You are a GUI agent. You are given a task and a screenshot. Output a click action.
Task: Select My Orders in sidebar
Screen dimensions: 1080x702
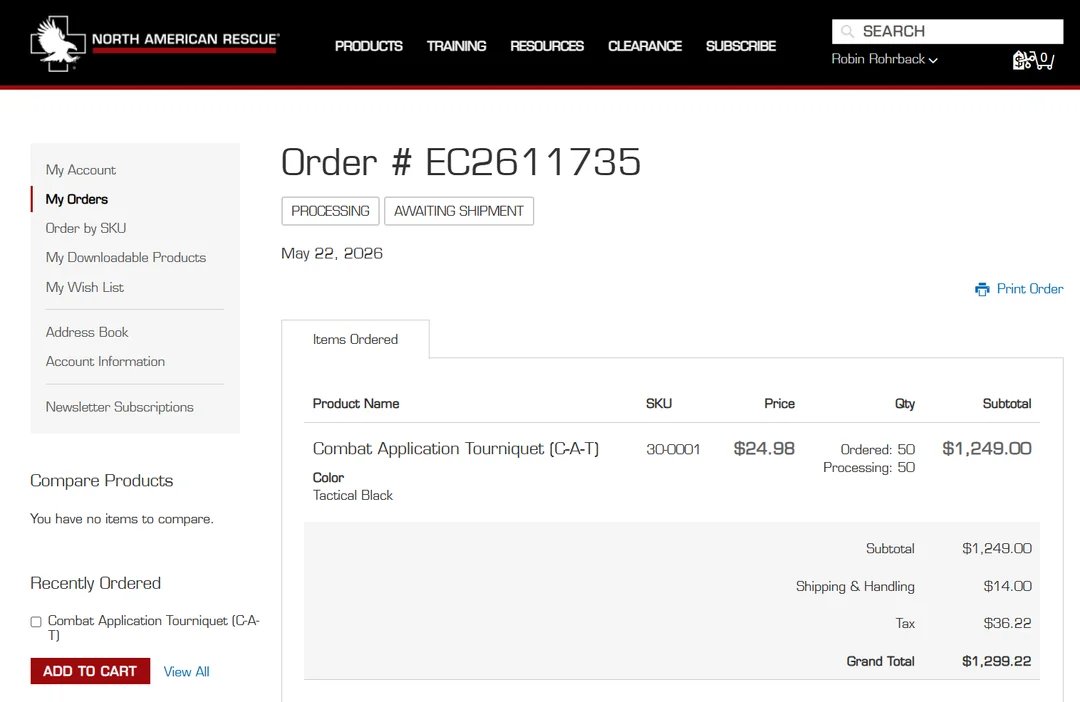click(76, 199)
